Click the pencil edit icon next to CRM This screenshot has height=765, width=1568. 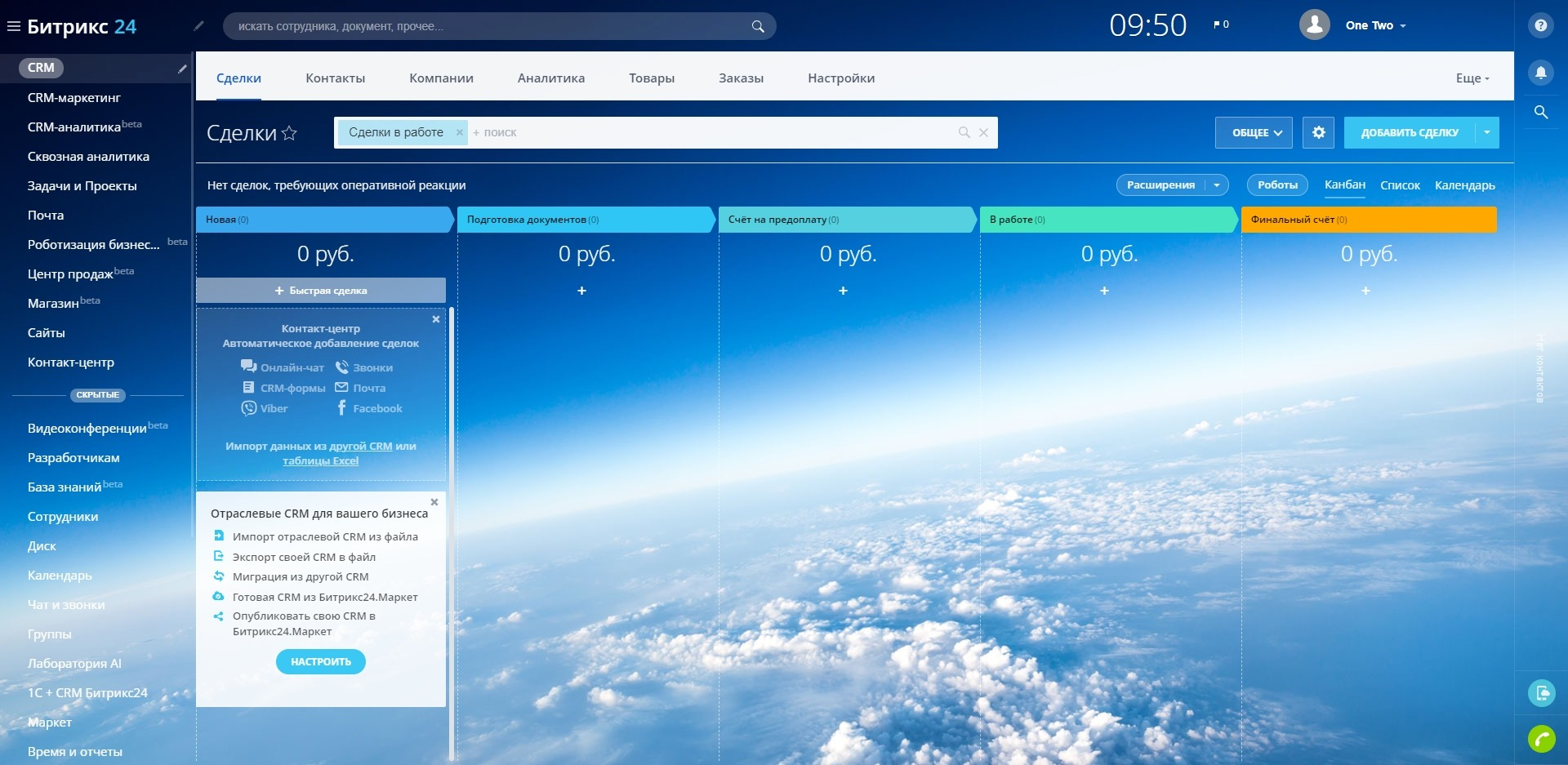click(182, 69)
